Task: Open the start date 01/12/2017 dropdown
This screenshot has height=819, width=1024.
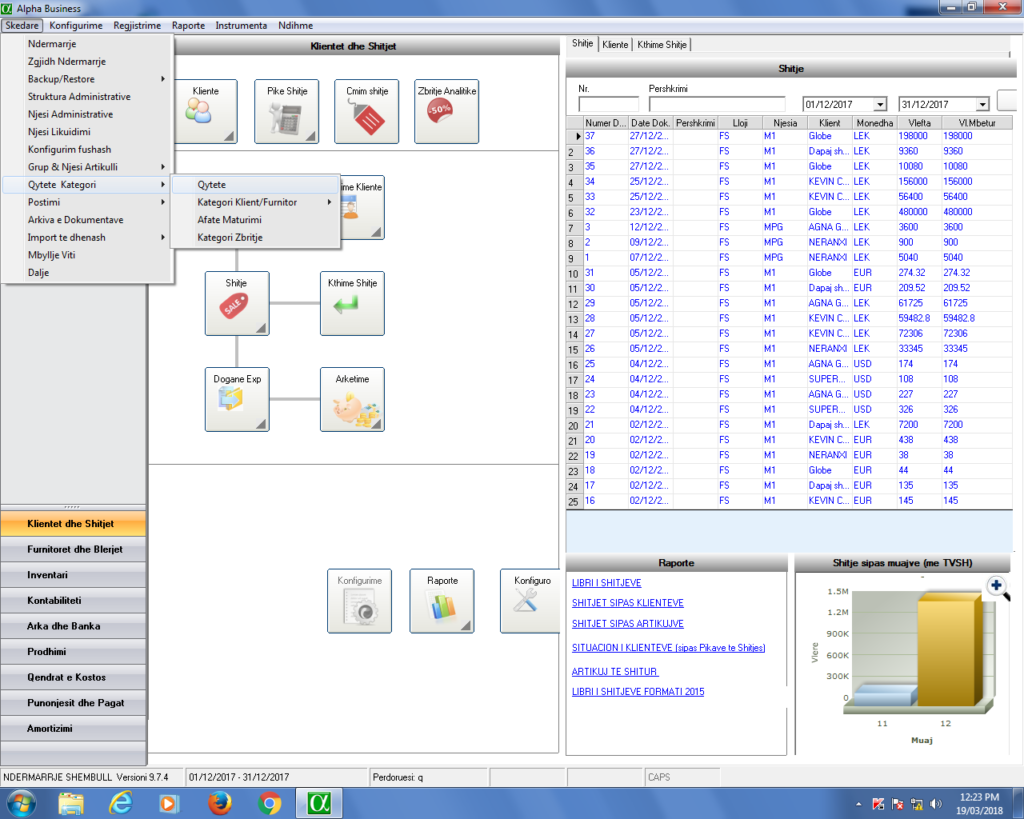Action: 880,104
